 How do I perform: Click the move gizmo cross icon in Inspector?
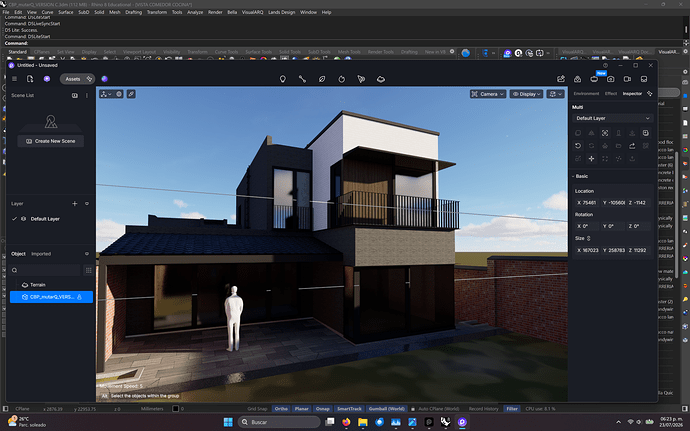pyautogui.click(x=591, y=158)
